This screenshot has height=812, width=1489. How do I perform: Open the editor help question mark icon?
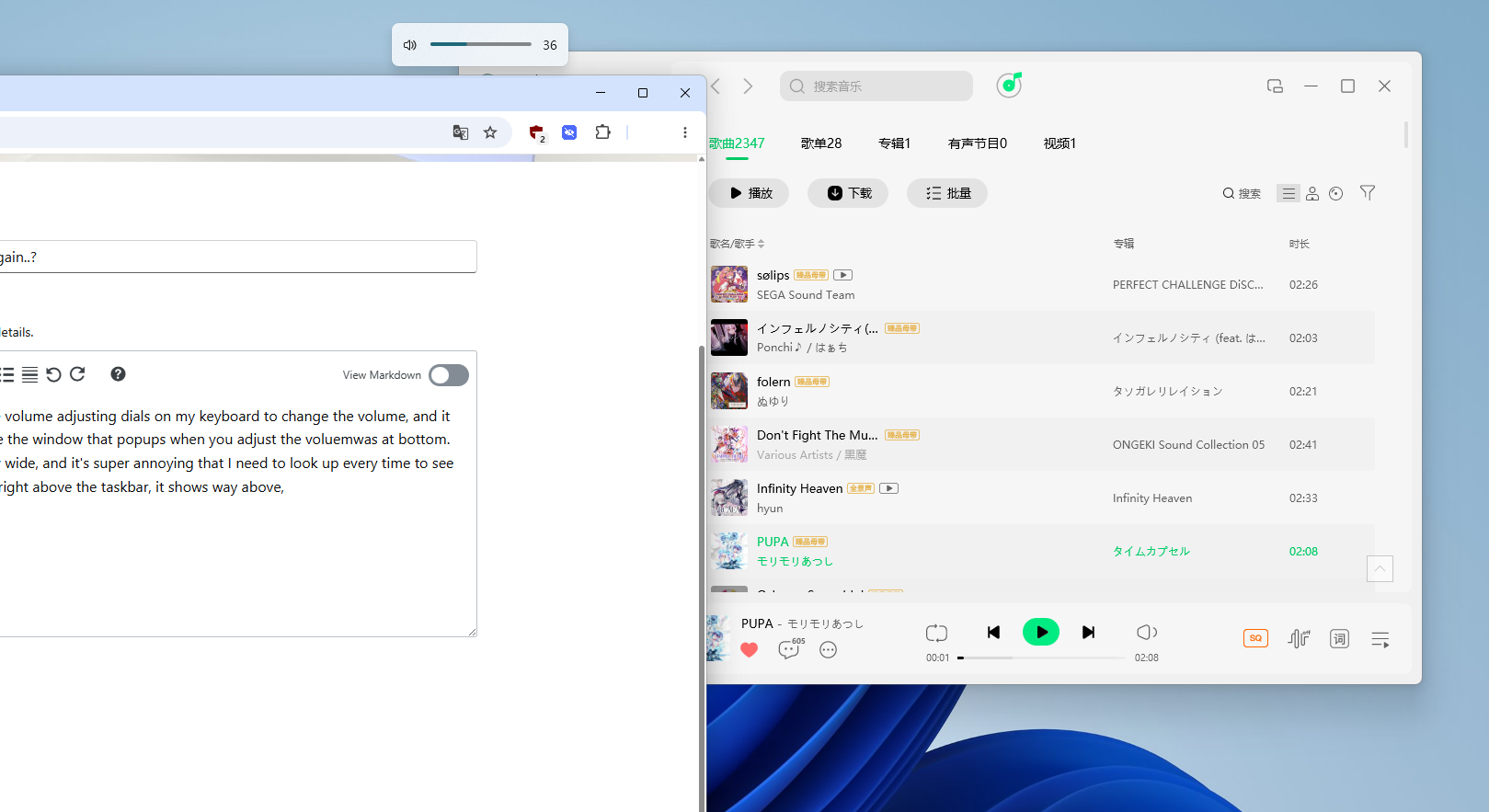coord(118,374)
